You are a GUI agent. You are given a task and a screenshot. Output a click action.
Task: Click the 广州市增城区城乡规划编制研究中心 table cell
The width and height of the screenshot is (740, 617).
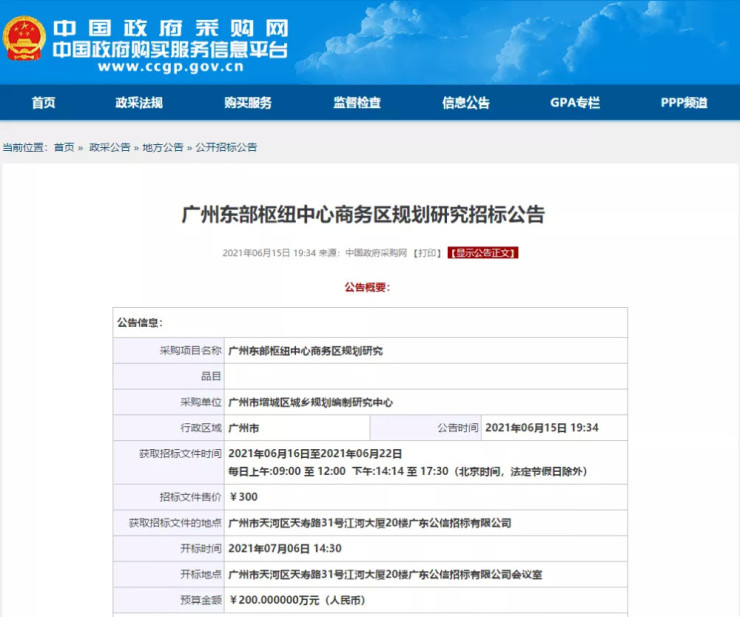click(311, 402)
